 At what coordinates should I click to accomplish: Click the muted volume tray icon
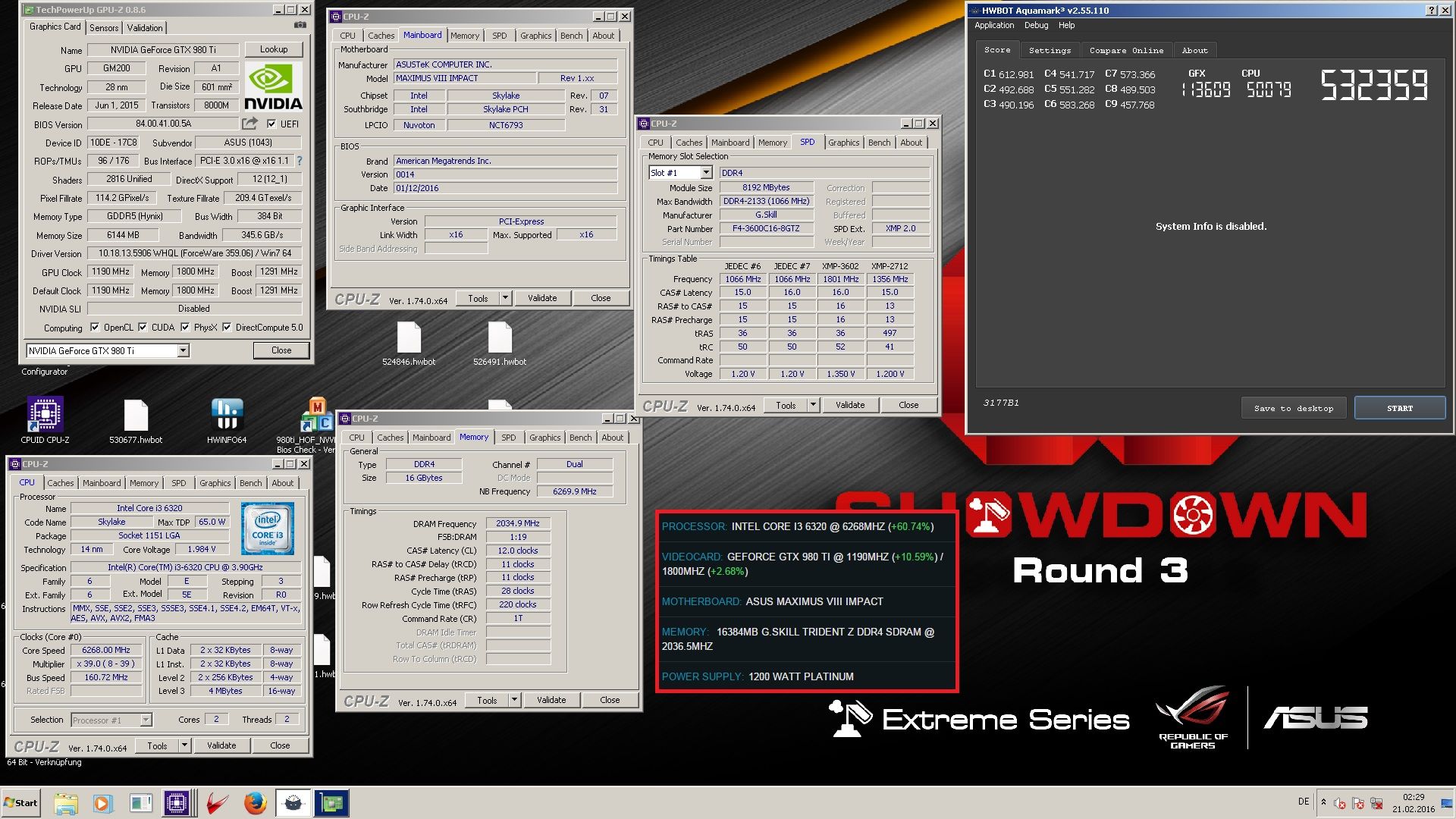tap(1339, 803)
